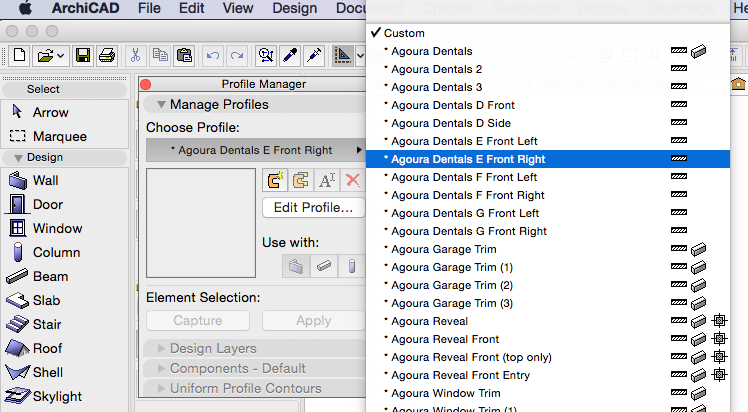Open the Choose Profile dropdown
The image size is (748, 412).
coord(254,150)
